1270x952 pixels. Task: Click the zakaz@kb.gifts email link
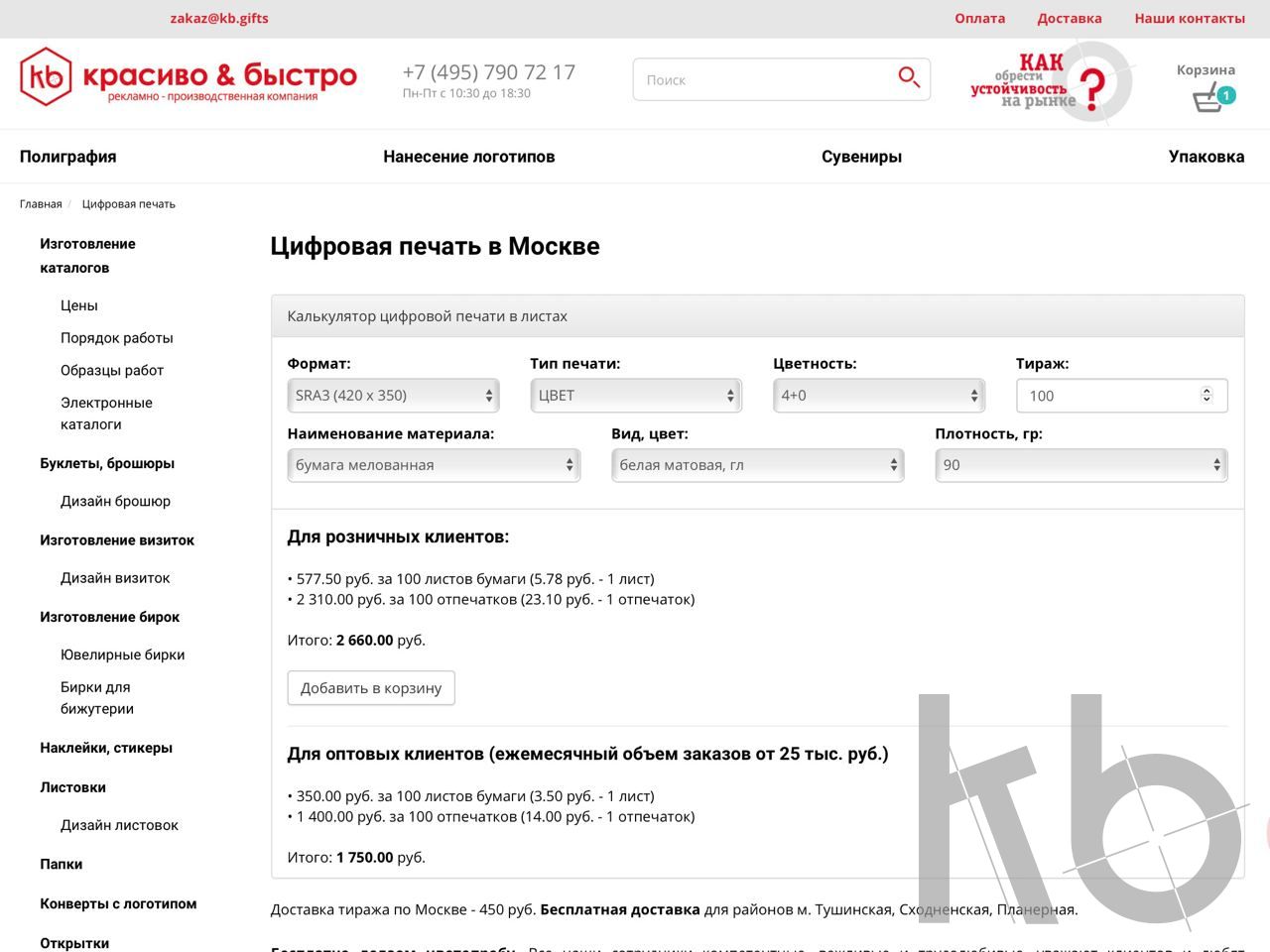219,18
